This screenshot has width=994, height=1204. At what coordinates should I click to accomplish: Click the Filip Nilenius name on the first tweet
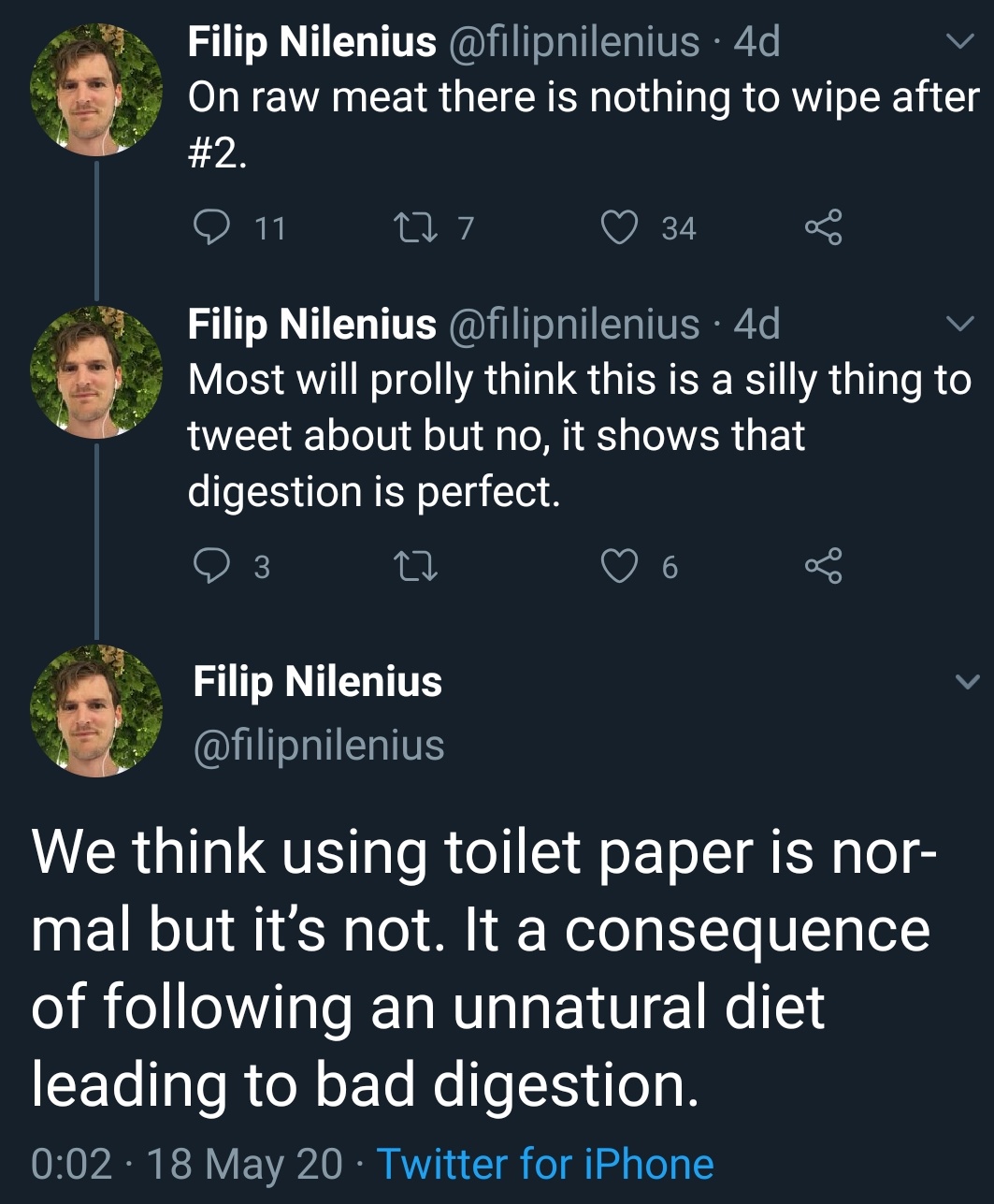pos(311,42)
